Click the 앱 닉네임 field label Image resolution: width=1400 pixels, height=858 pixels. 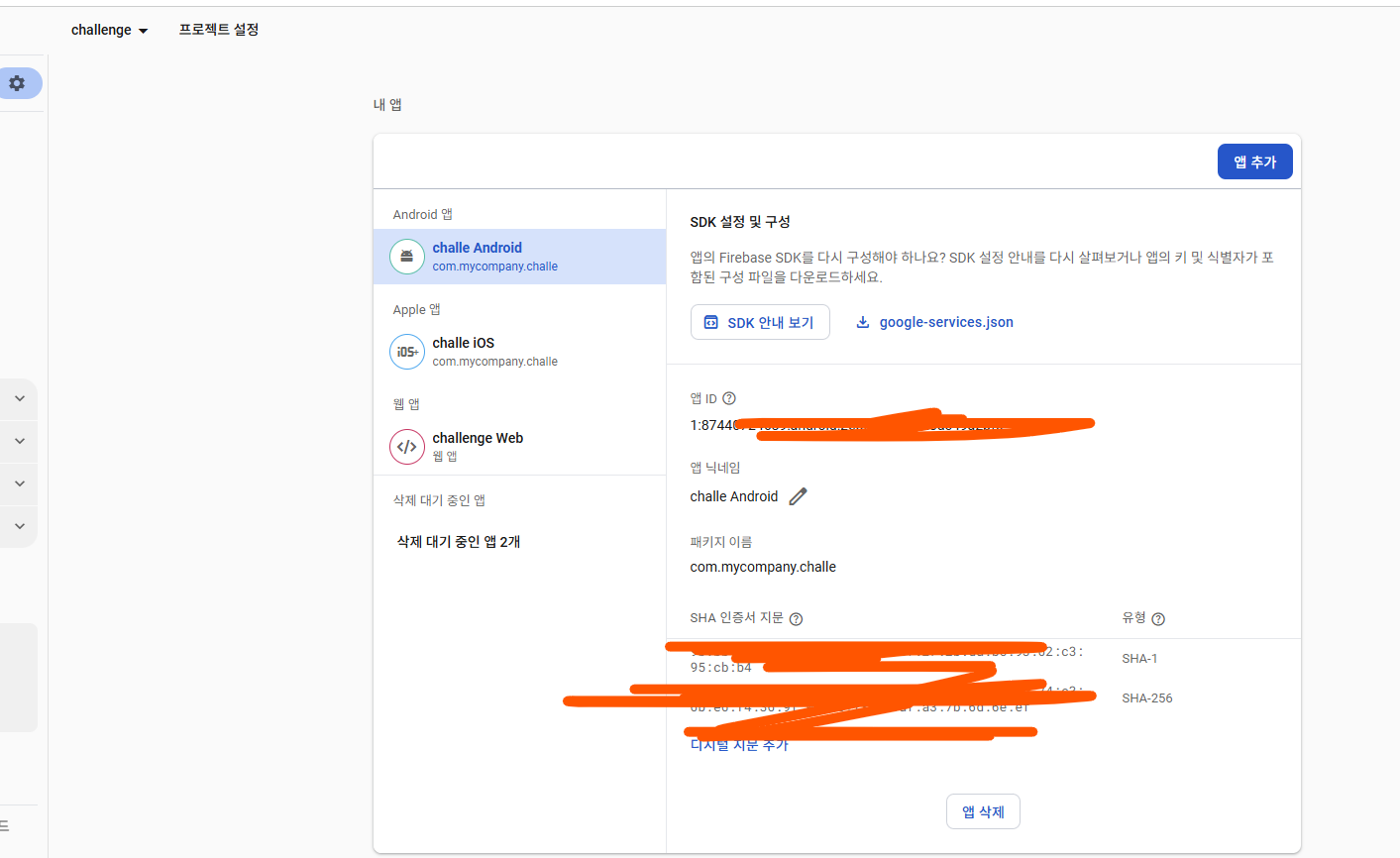click(715, 468)
